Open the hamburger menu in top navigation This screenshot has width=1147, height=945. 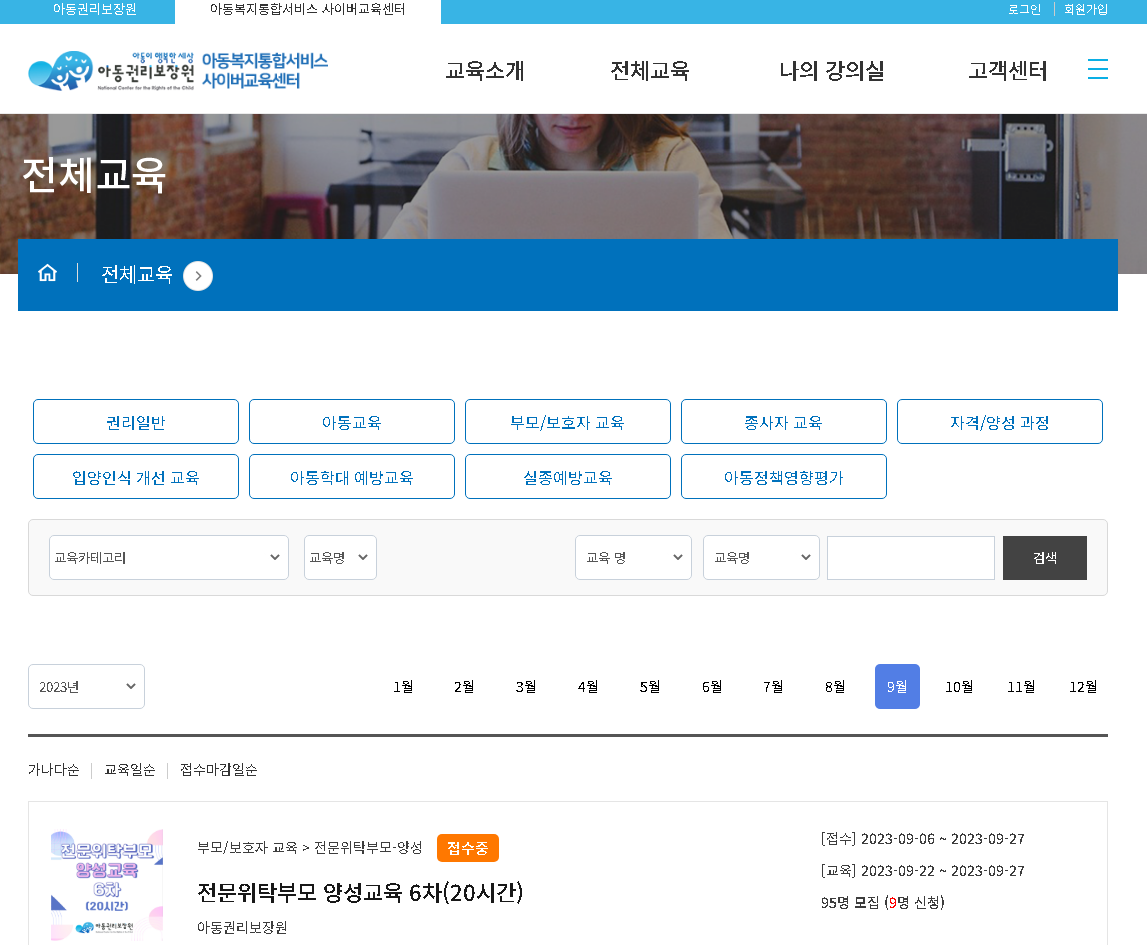(x=1097, y=69)
